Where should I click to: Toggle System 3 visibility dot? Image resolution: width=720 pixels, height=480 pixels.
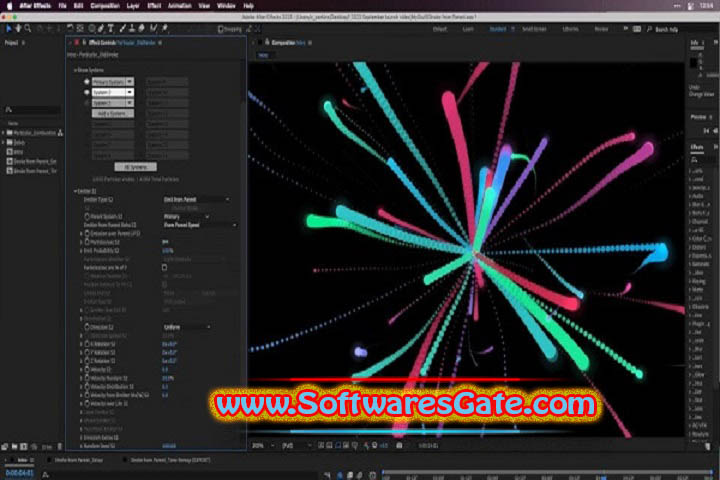[86, 103]
